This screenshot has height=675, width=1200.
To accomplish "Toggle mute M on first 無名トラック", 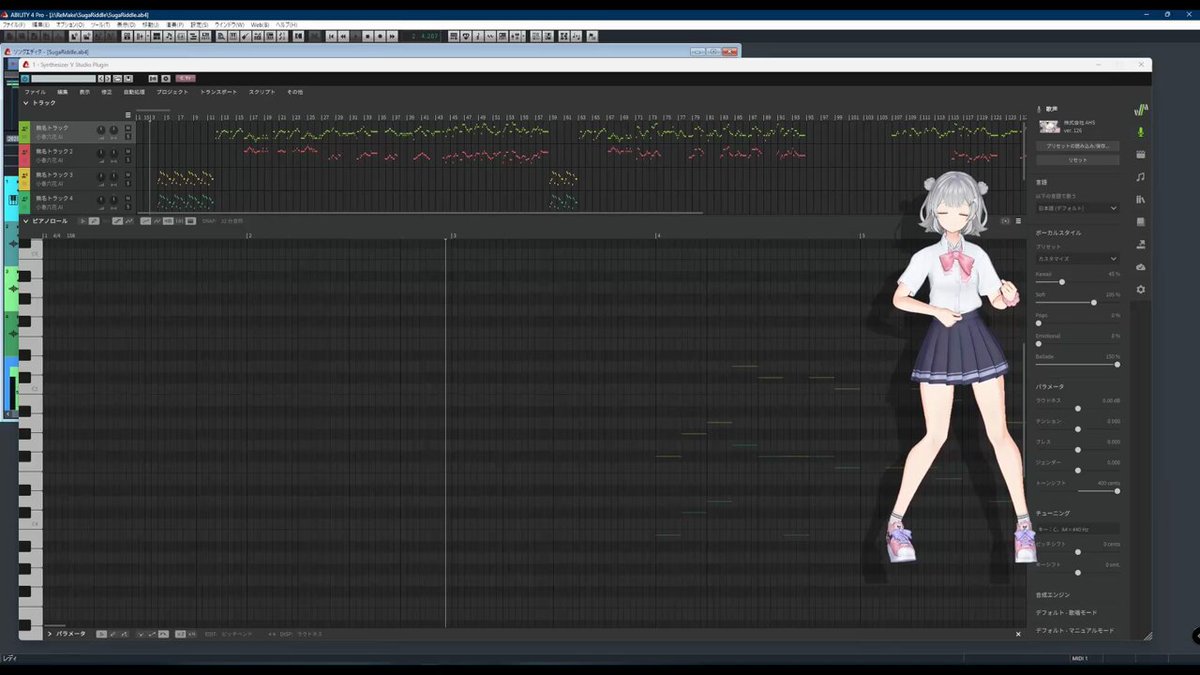I will (128, 128).
